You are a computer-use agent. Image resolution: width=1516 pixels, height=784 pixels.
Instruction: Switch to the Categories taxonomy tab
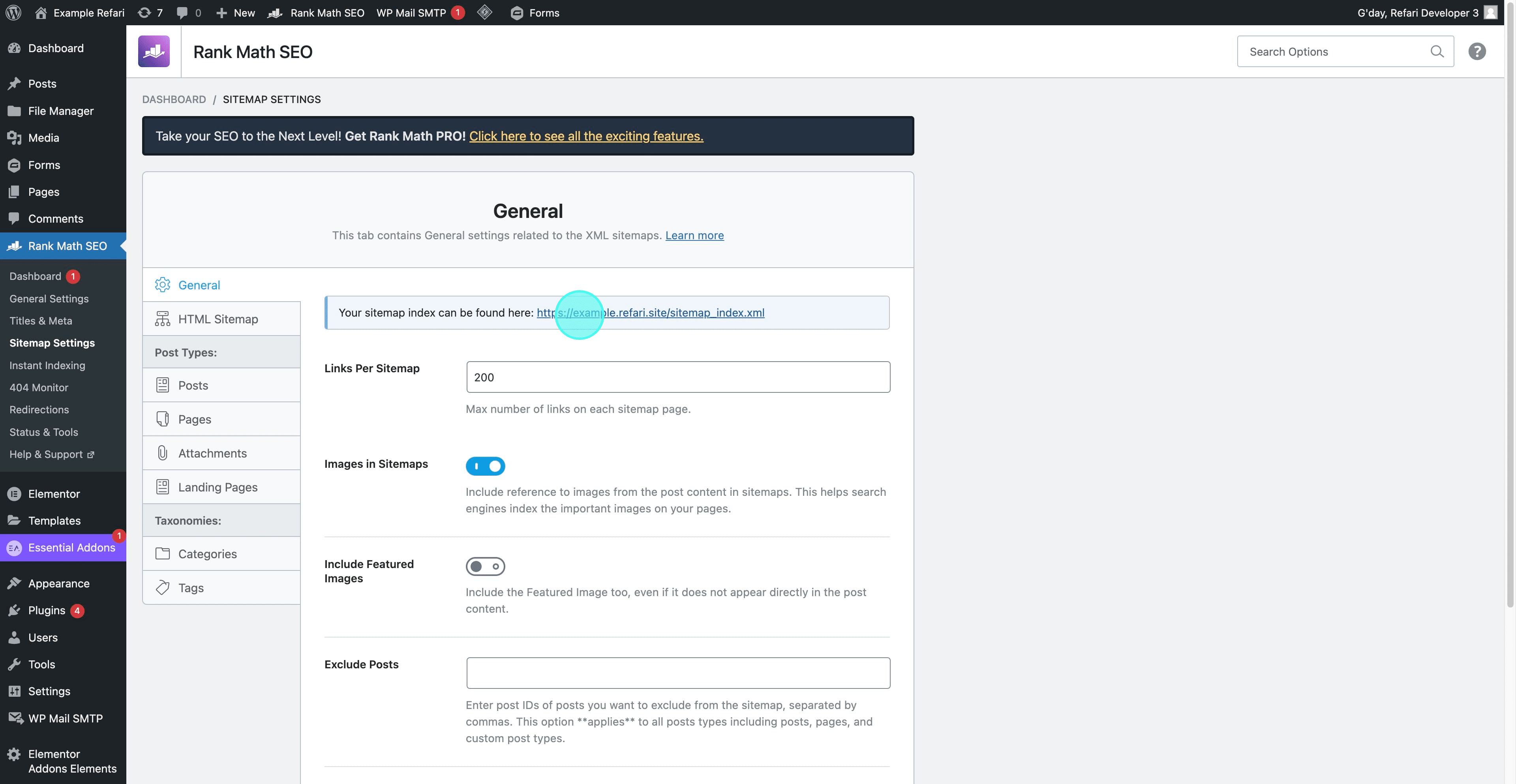click(x=221, y=553)
